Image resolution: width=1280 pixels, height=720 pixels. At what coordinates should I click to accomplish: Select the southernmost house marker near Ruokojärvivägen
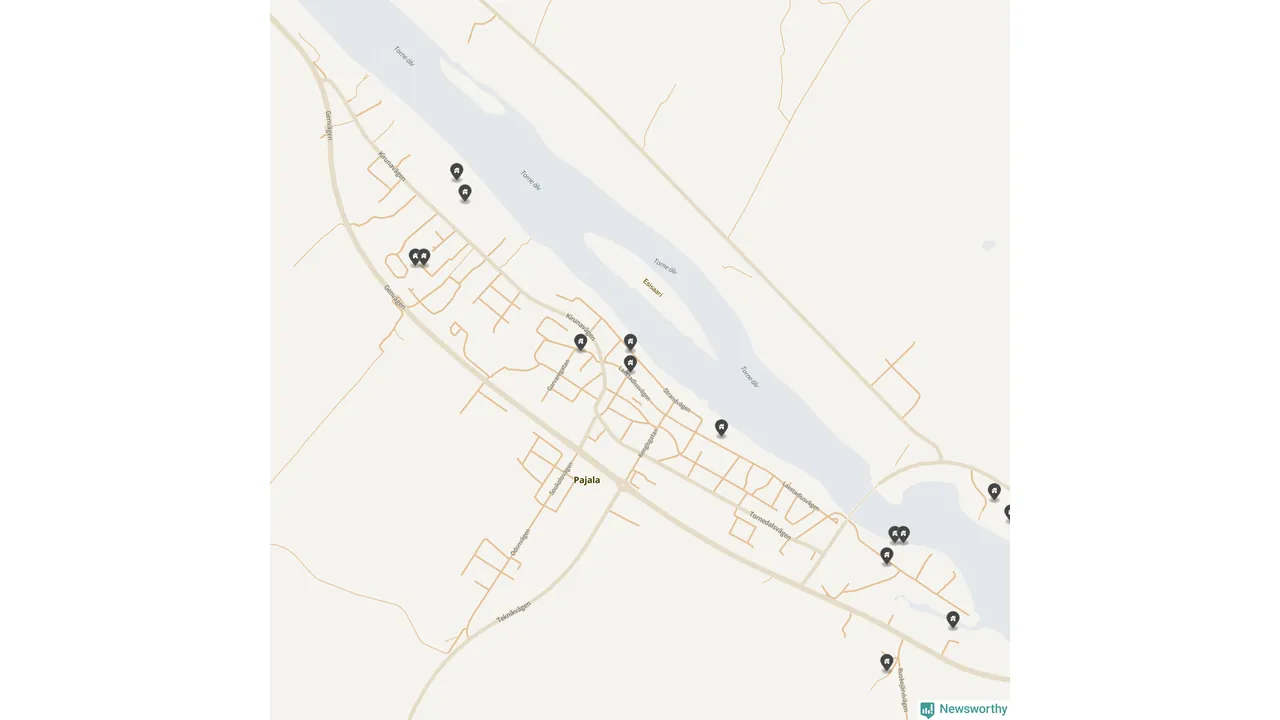886,662
